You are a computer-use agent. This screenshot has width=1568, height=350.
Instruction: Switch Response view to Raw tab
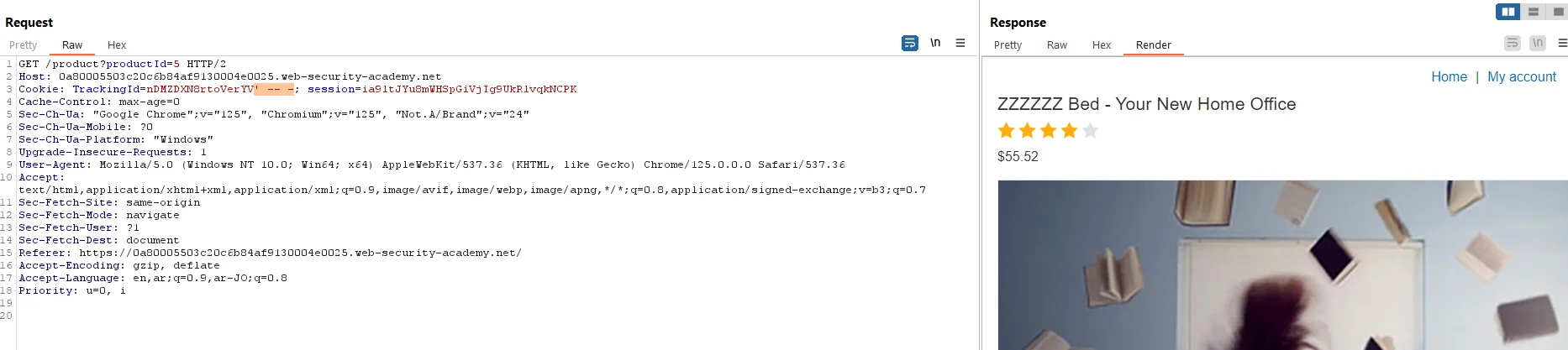[x=1057, y=45]
